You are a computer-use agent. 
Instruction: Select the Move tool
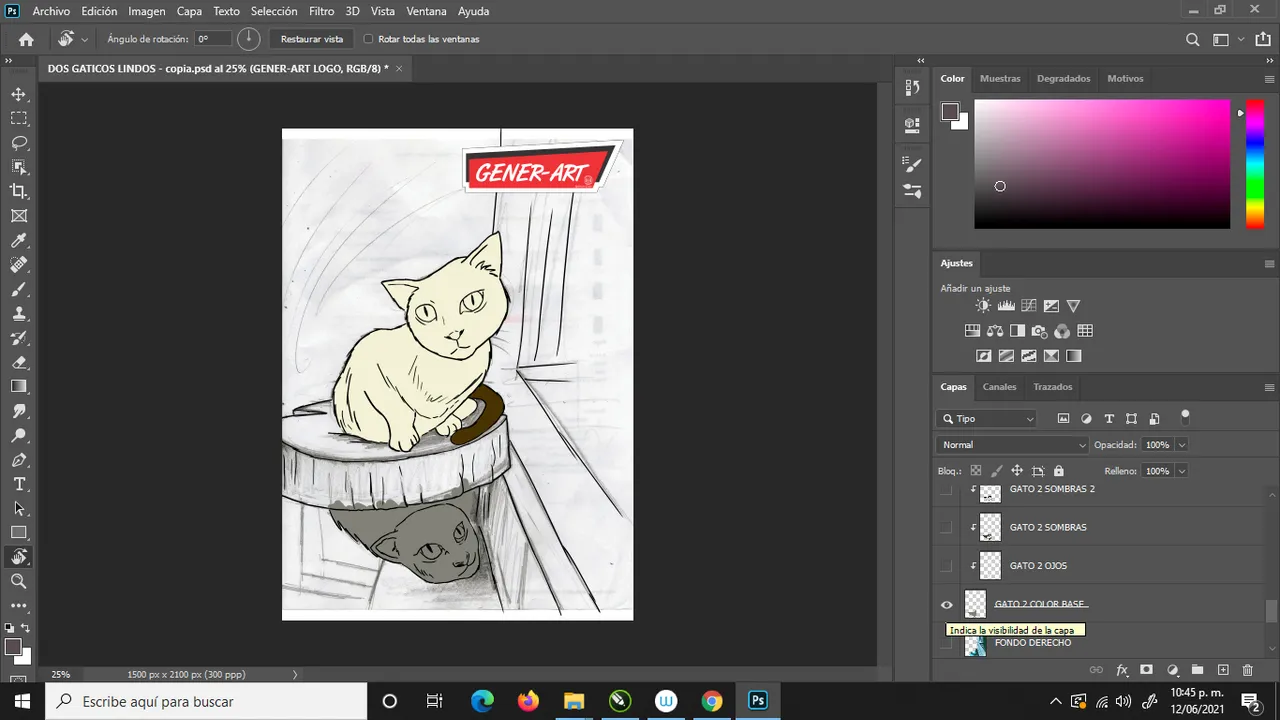click(18, 94)
